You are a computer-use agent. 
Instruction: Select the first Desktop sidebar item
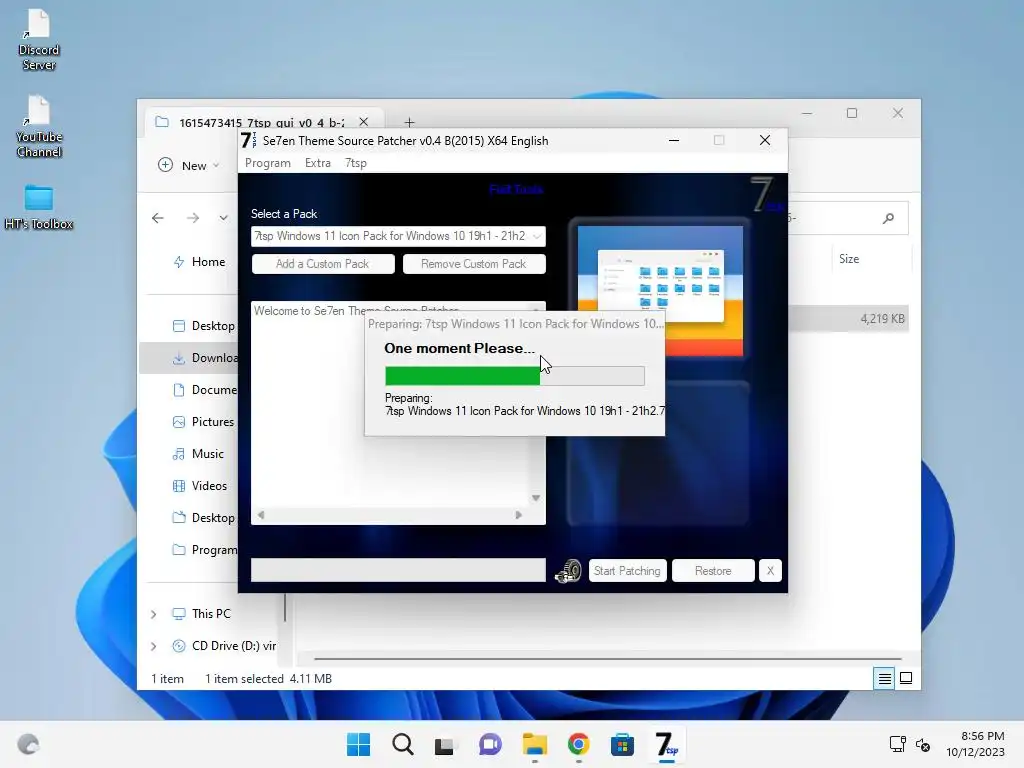[x=203, y=326]
